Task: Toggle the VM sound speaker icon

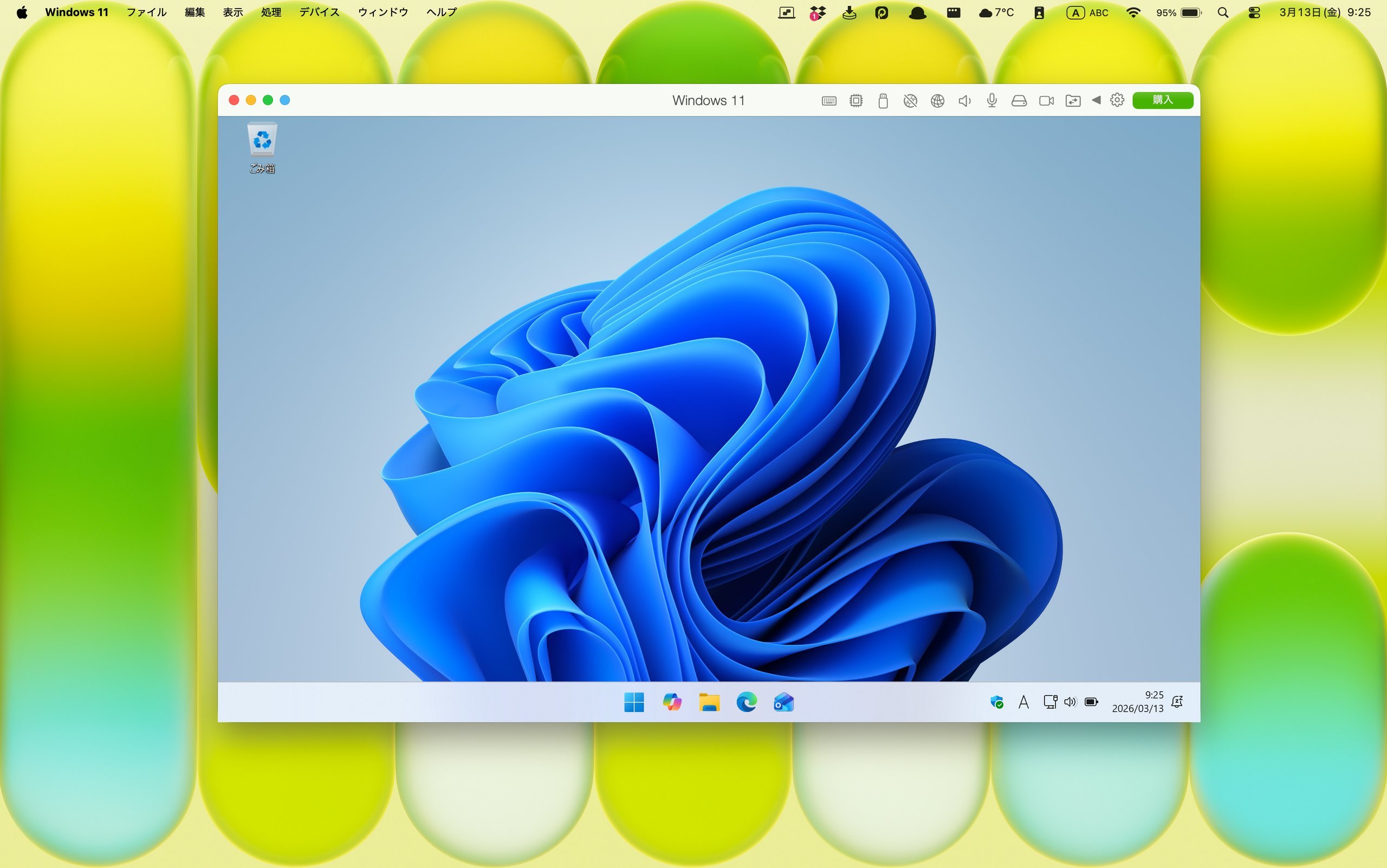Action: click(964, 101)
